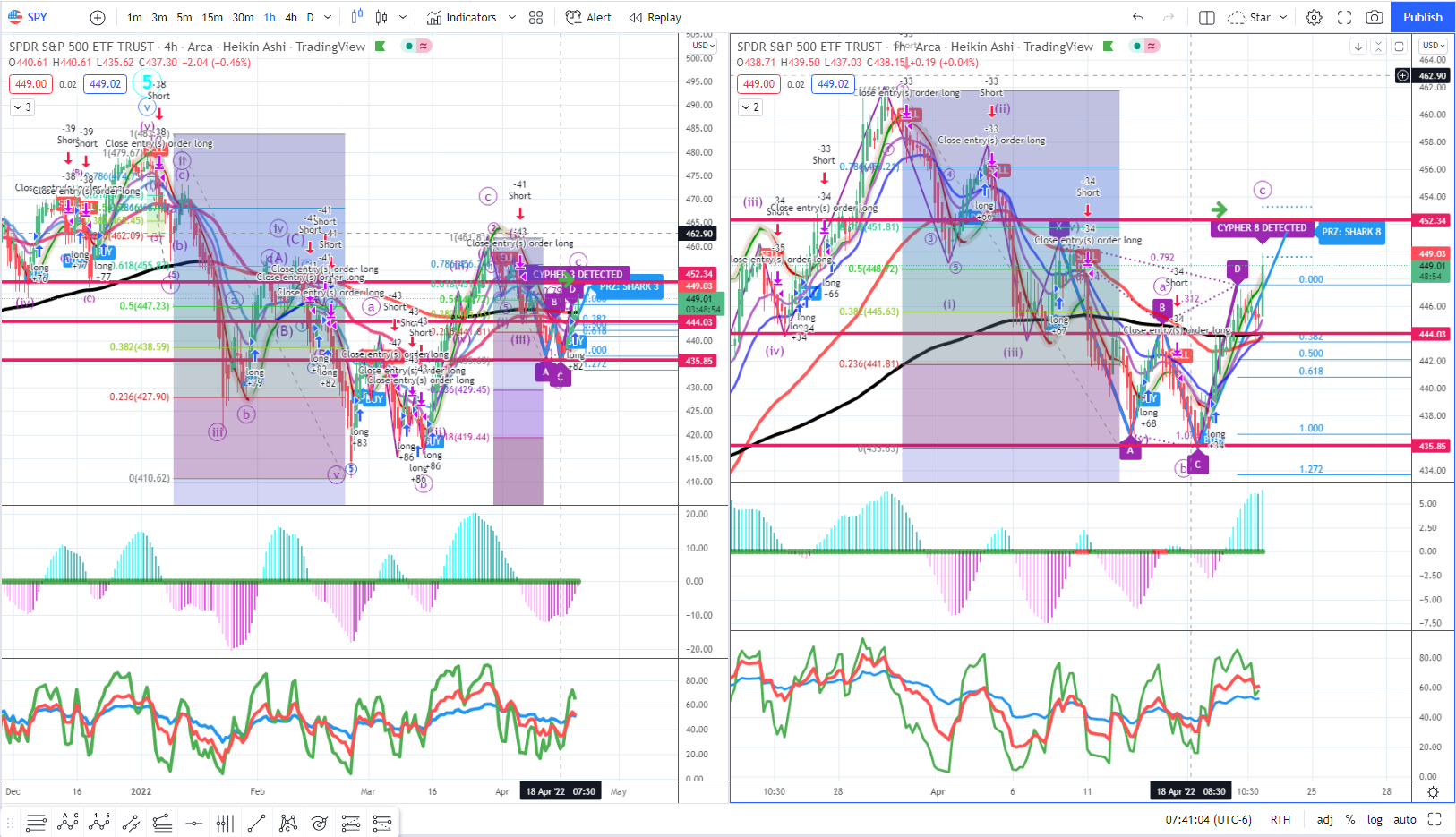Open the chart layout selector icon

coord(1207,17)
